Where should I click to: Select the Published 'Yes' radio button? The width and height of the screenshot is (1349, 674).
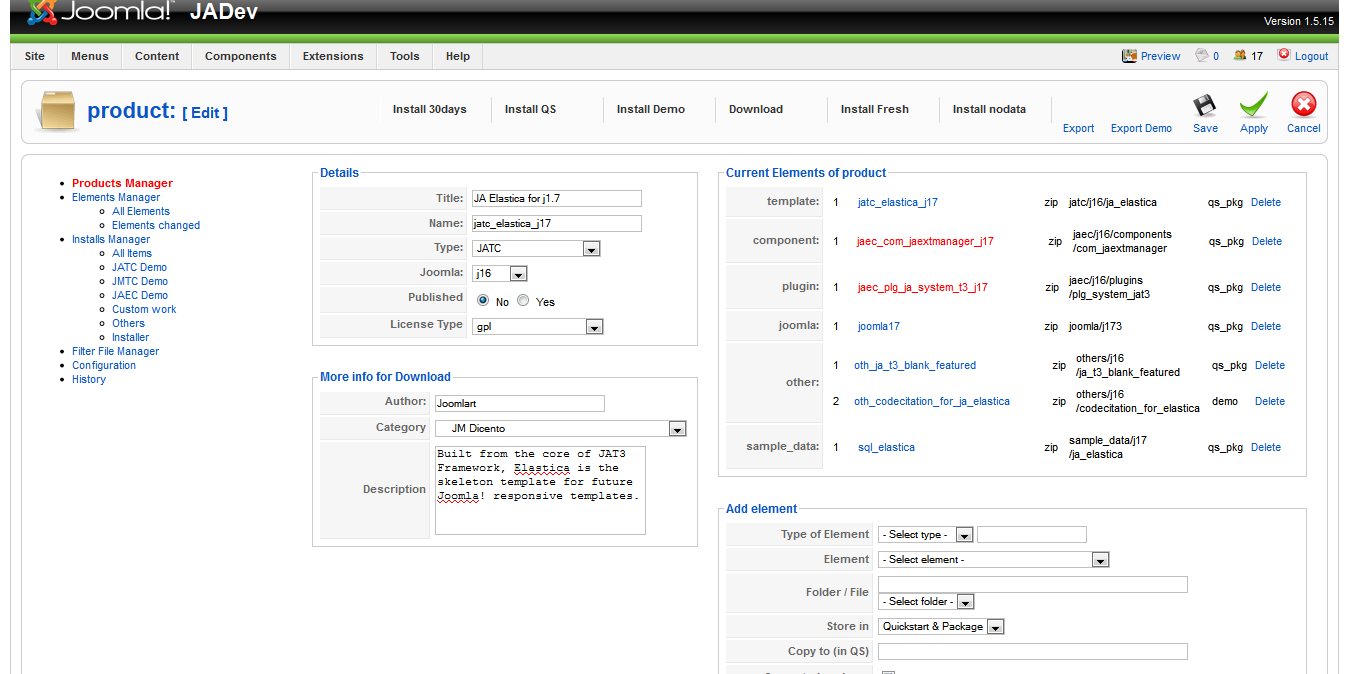coord(523,301)
